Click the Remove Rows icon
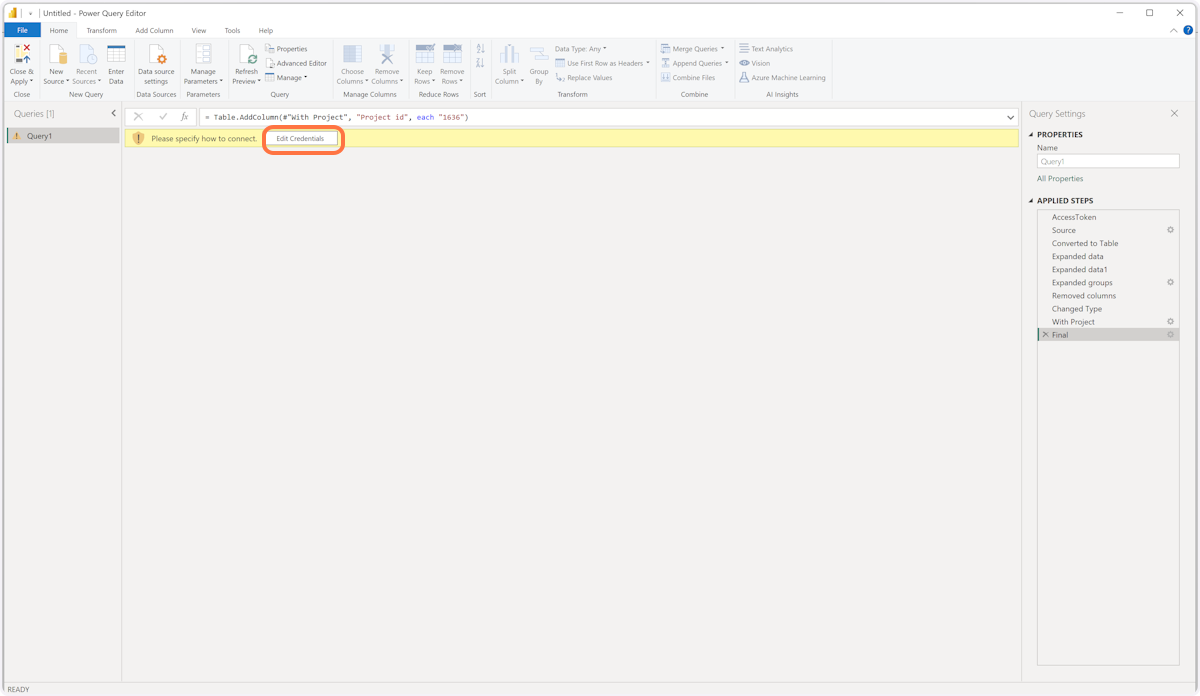The image size is (1200, 696). (452, 55)
